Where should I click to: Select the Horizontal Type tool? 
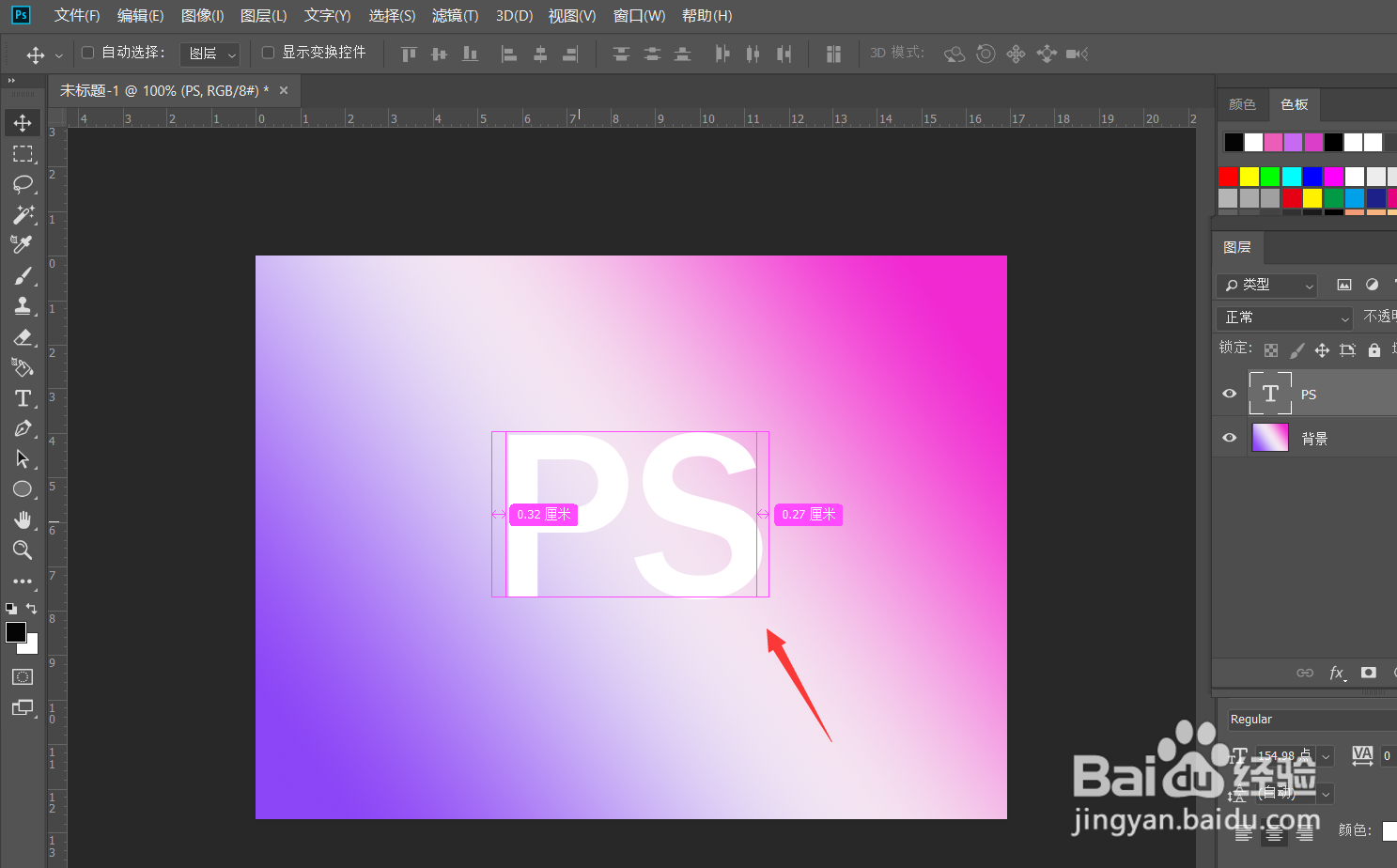(23, 397)
